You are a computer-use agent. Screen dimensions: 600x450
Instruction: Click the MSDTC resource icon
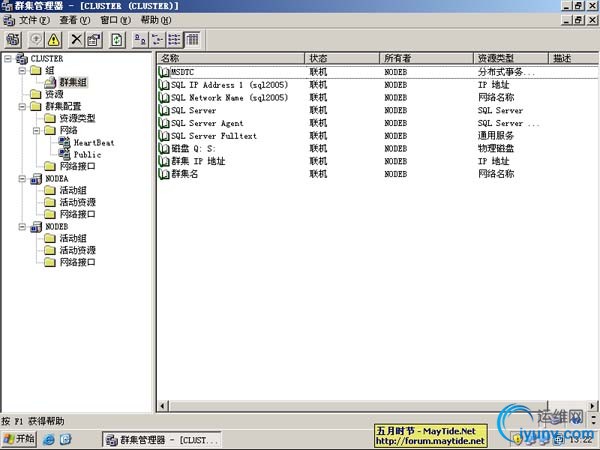[x=164, y=72]
